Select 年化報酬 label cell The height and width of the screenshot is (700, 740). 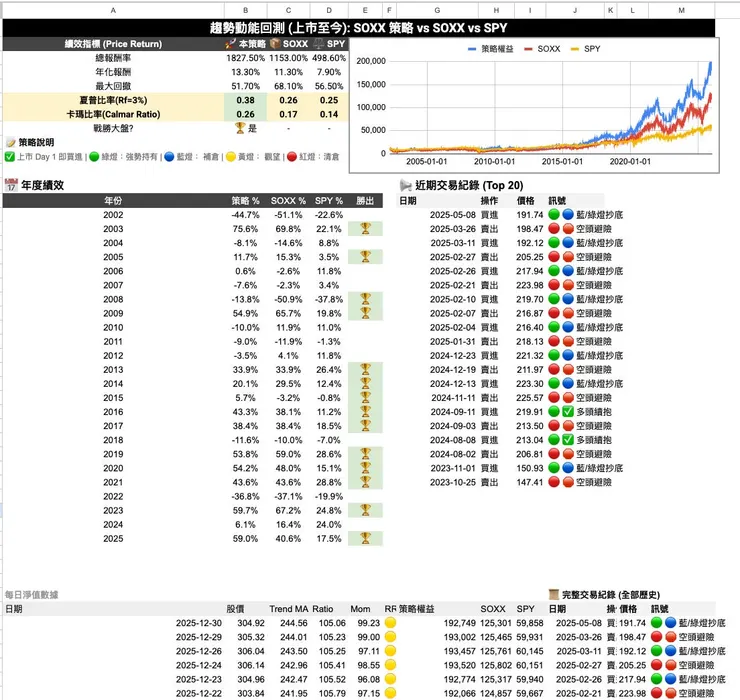[x=113, y=72]
